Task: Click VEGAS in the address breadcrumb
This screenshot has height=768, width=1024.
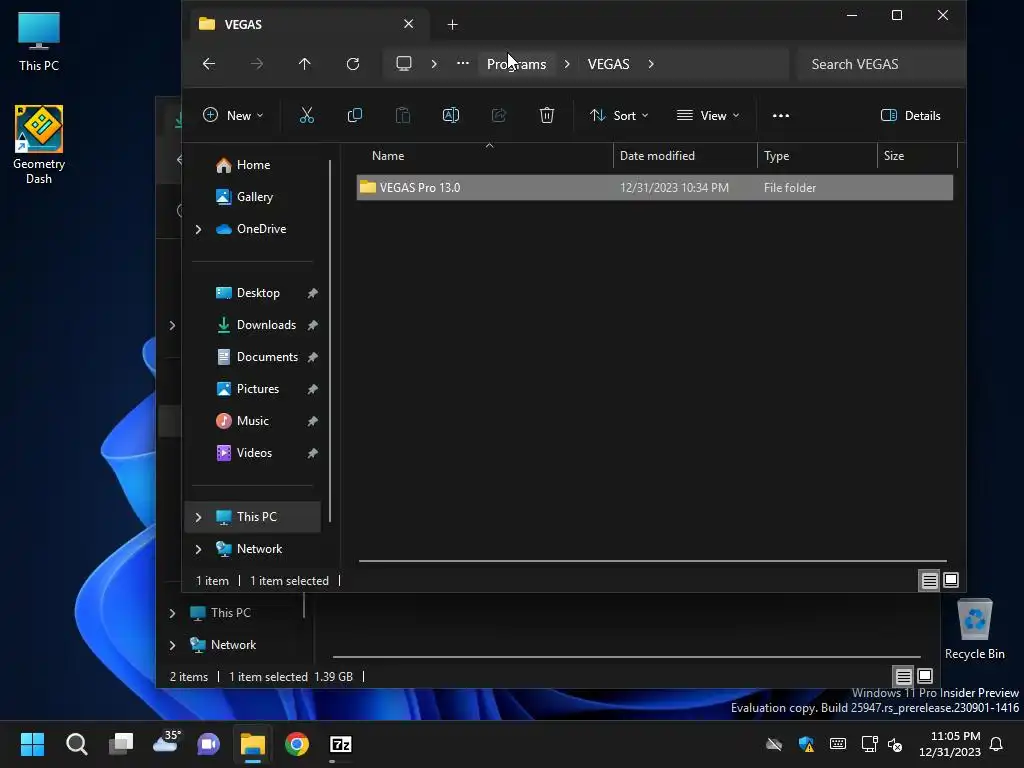Action: 608,64
